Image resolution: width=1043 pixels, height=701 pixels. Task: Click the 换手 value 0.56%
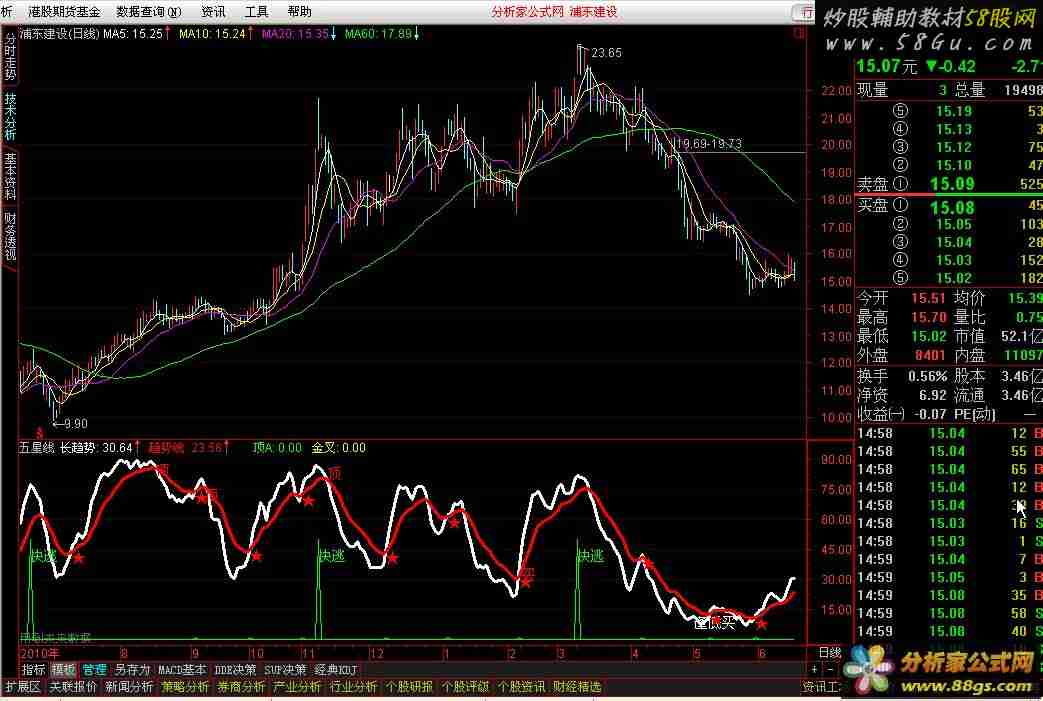coord(927,376)
